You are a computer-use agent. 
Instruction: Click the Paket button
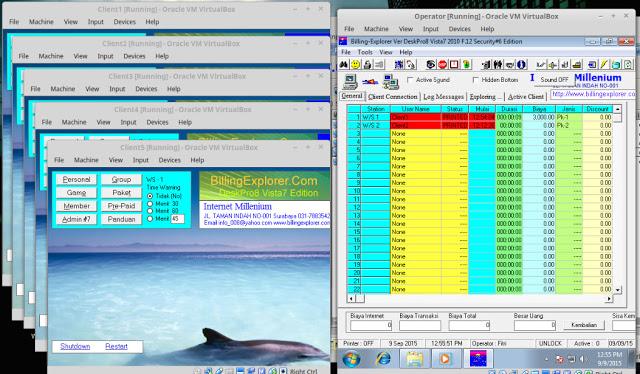(121, 193)
